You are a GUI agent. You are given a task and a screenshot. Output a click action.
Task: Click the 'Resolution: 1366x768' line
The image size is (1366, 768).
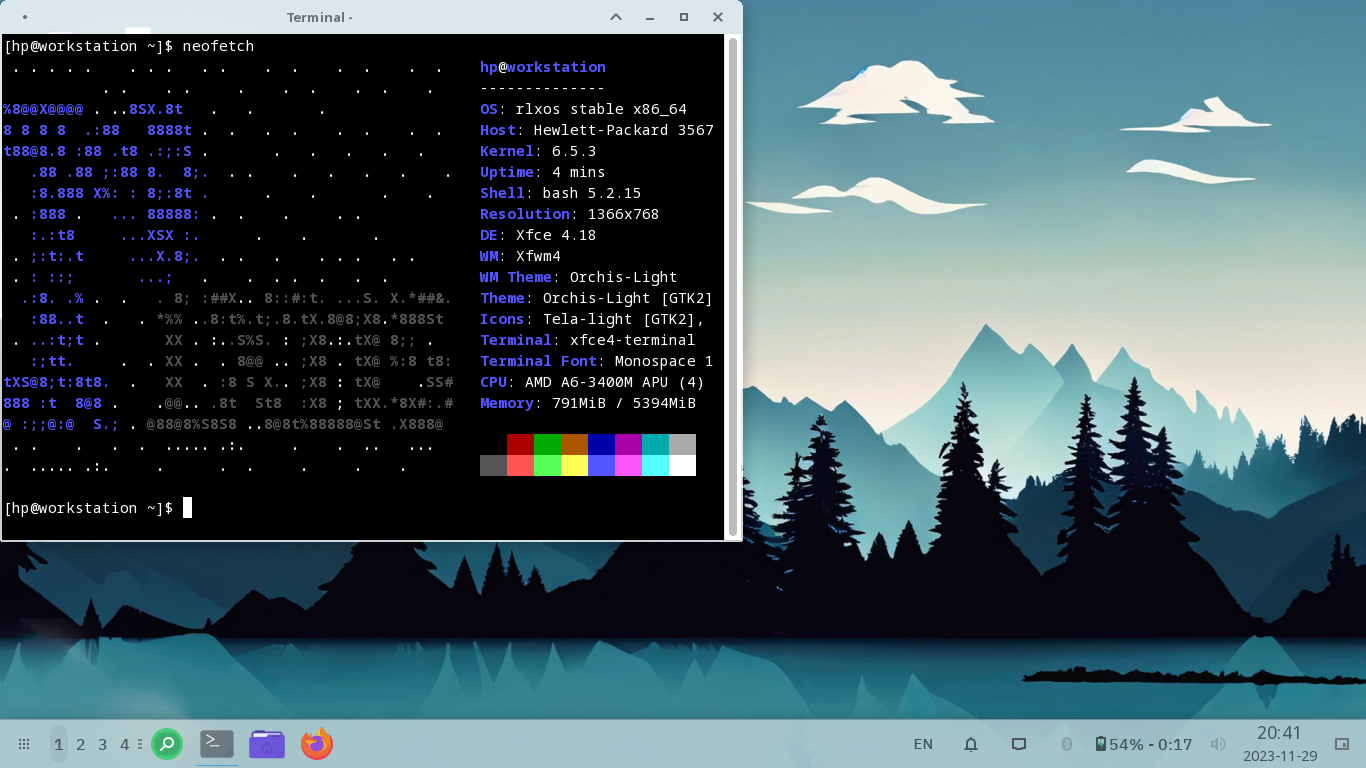(570, 214)
